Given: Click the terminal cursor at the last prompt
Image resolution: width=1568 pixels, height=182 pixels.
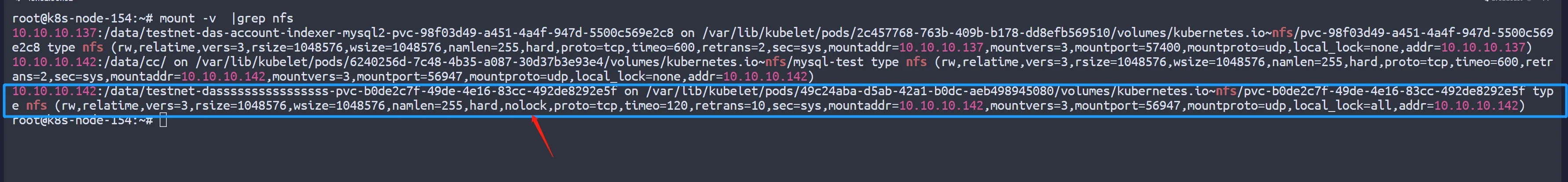Looking at the screenshot, I should pos(162,120).
